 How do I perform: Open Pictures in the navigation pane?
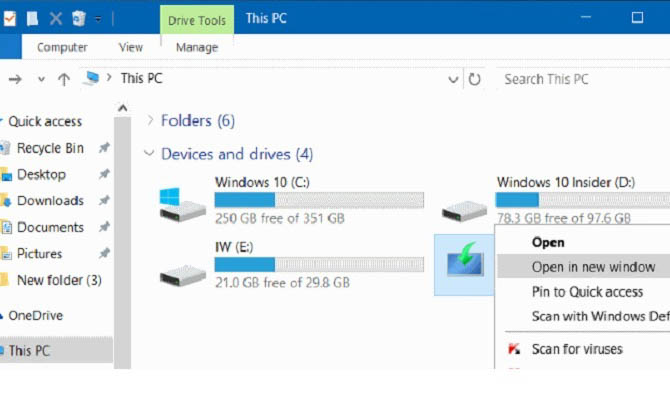tap(40, 254)
